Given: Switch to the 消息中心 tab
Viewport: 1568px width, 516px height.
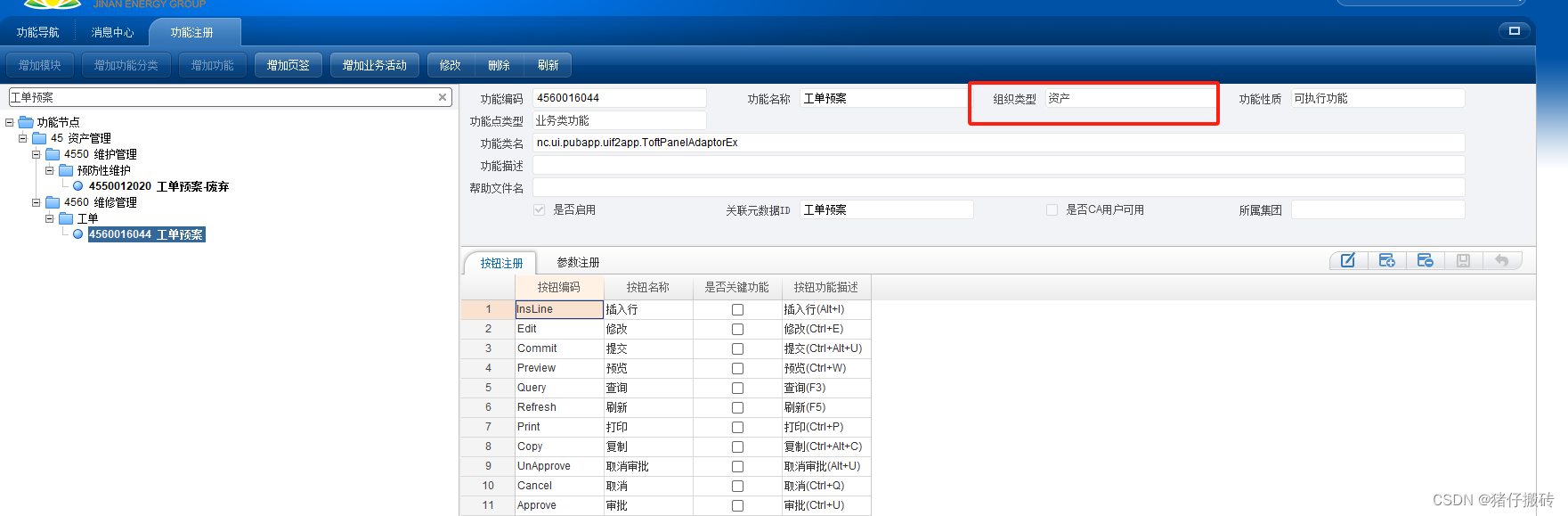Looking at the screenshot, I should 112,32.
